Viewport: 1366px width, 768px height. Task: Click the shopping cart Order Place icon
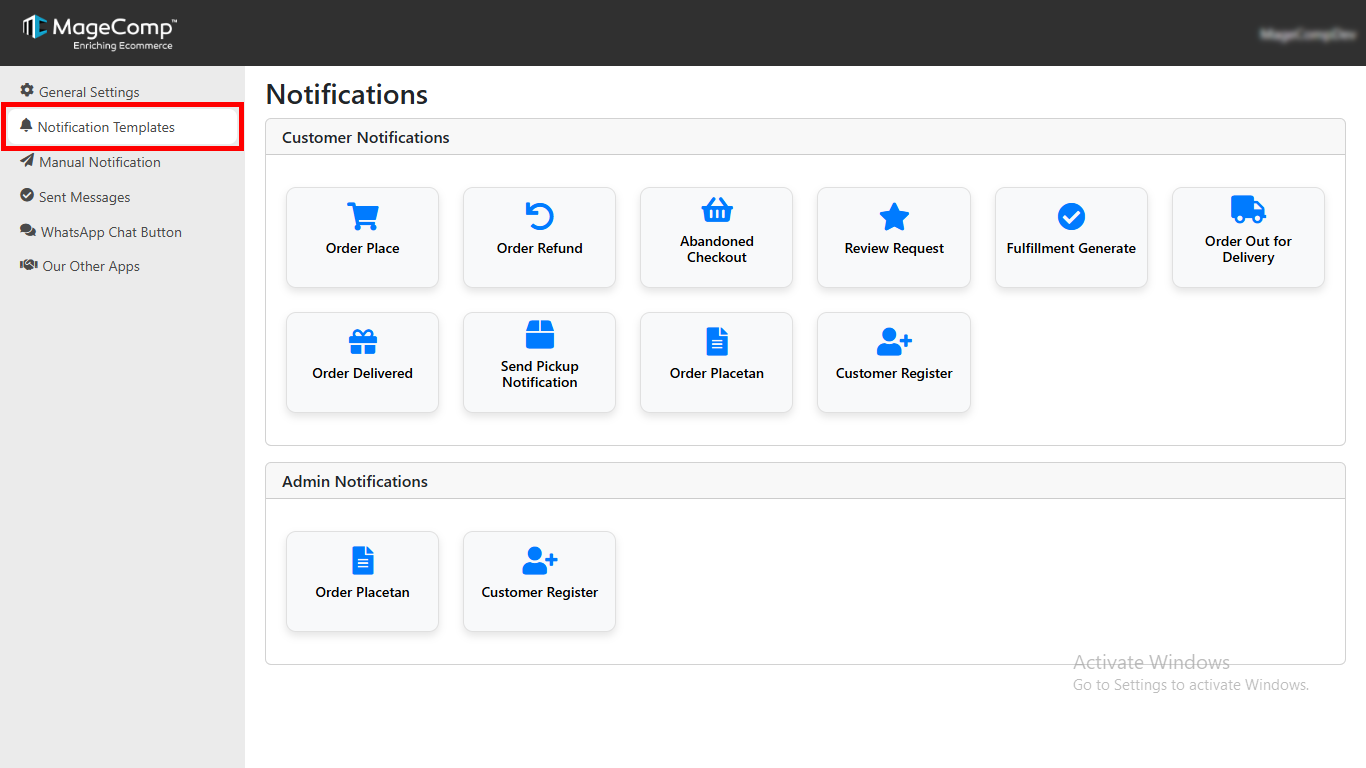tap(362, 216)
